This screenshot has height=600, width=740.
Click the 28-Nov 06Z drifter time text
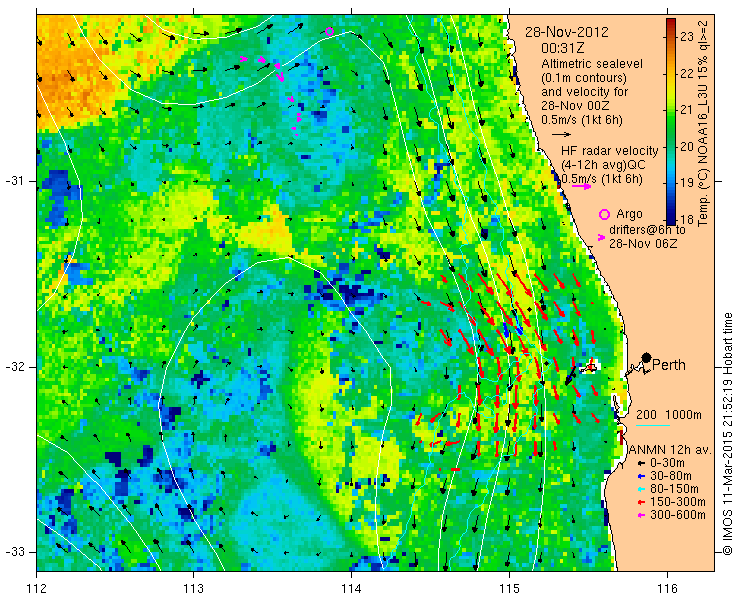pyautogui.click(x=643, y=244)
